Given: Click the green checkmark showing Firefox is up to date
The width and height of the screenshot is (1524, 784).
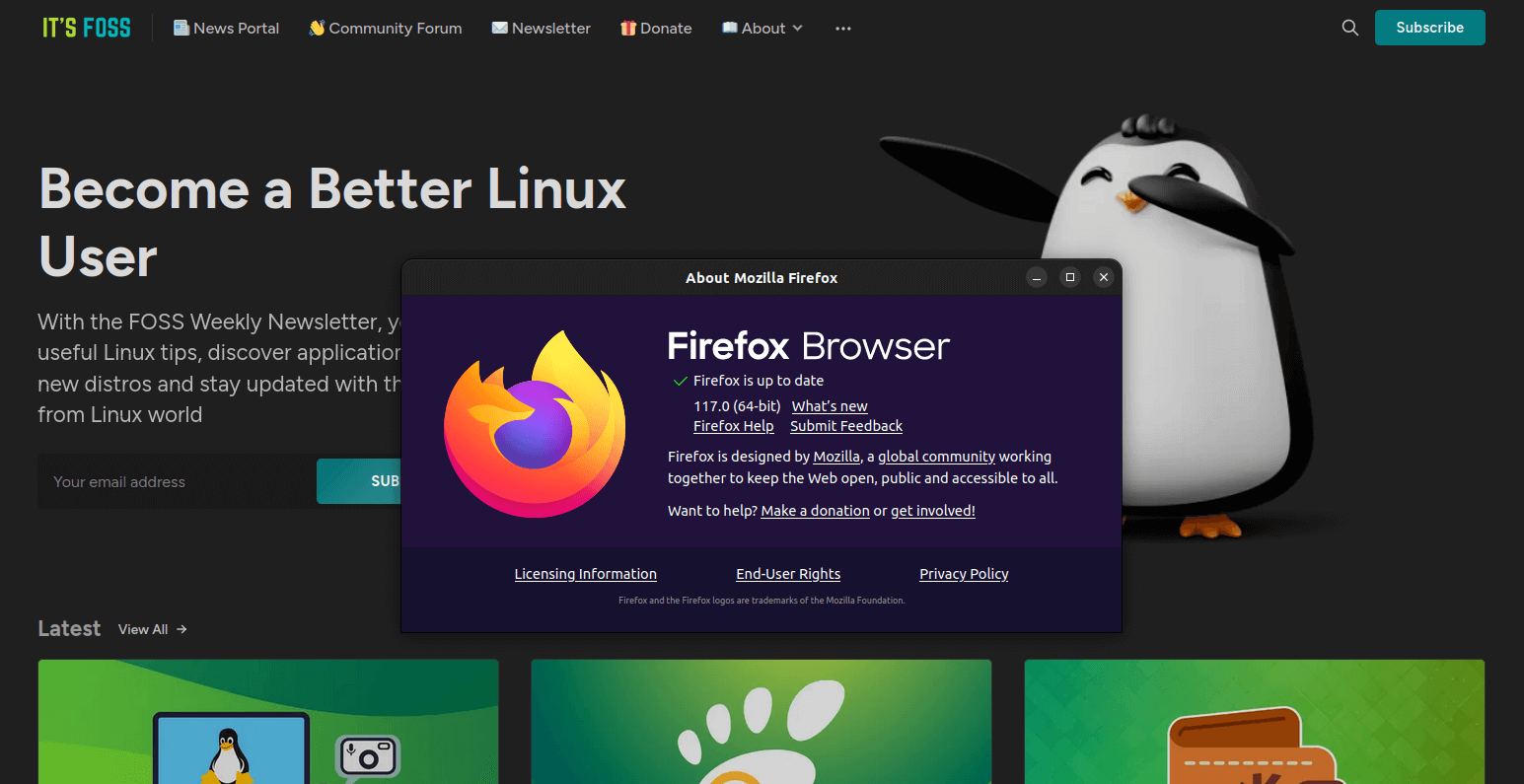Looking at the screenshot, I should point(679,380).
